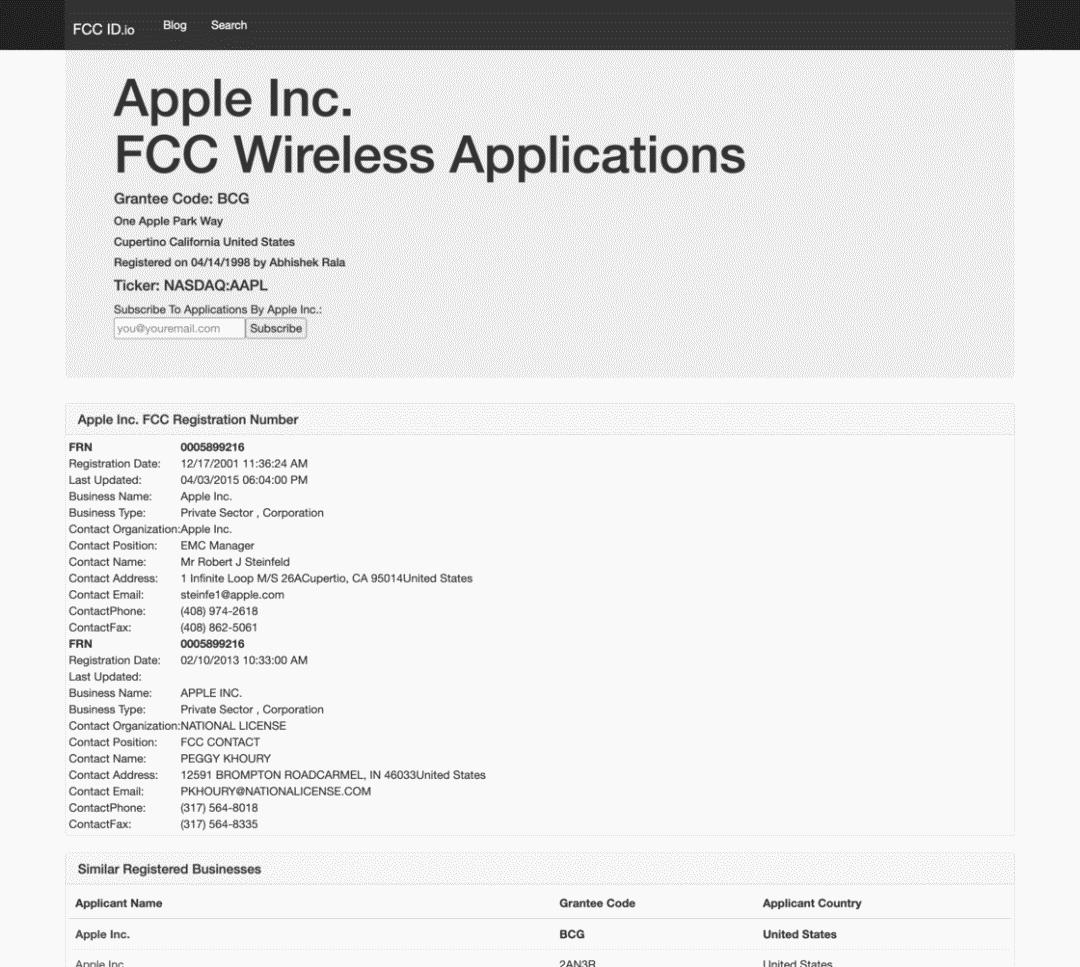The height and width of the screenshot is (967, 1080).
Task: Open the BCG grantee code entry
Action: click(x=572, y=935)
